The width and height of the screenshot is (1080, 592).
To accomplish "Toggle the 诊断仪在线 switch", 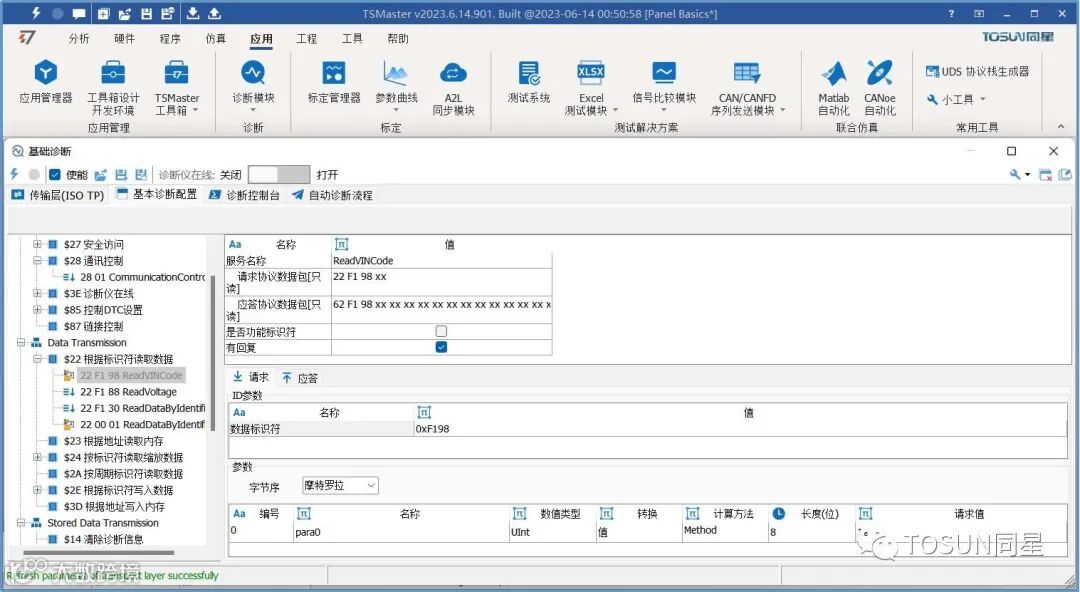I will (279, 174).
